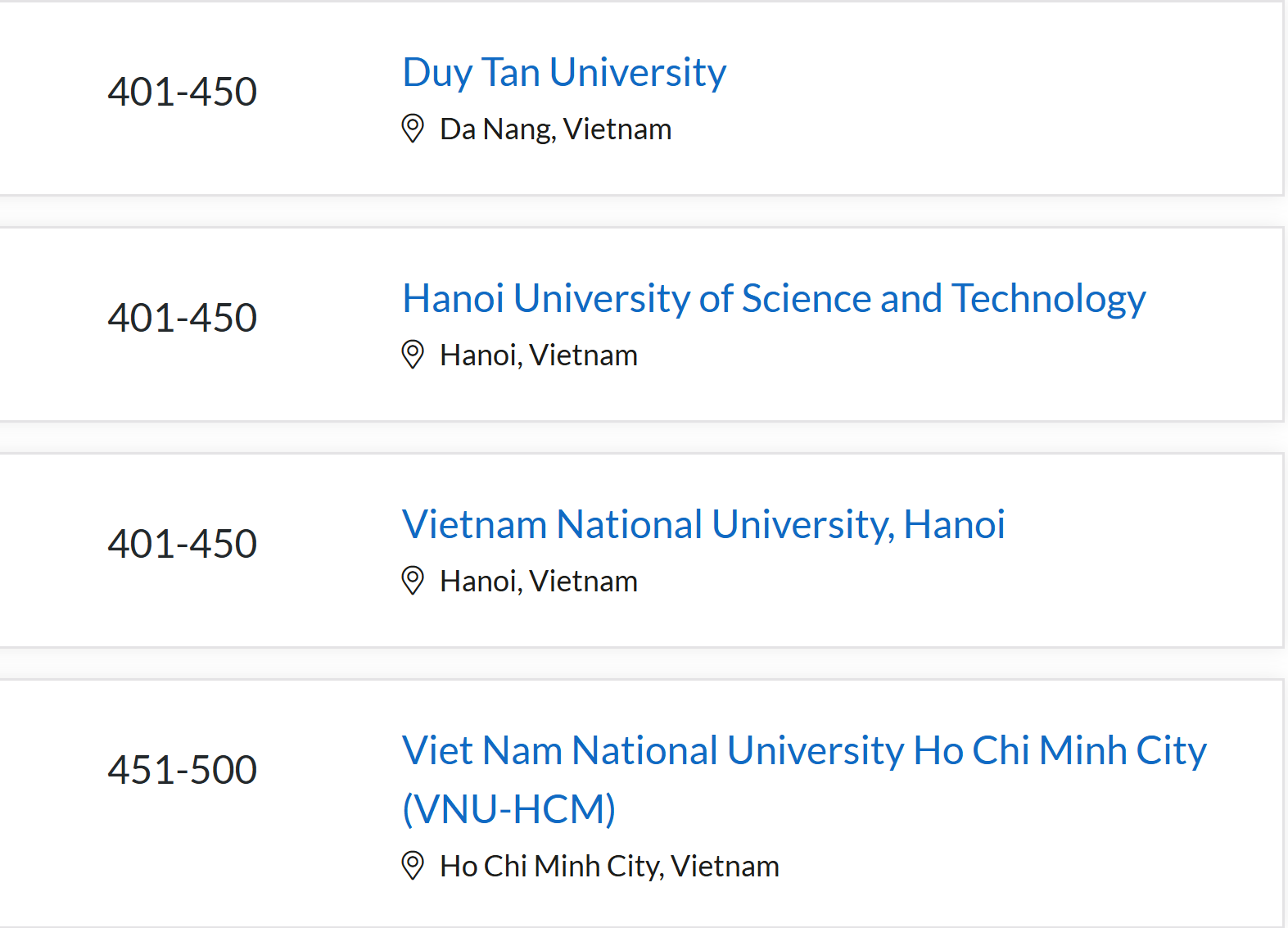The width and height of the screenshot is (1288, 928).
Task: Click the 401-450 rank beside Hanoi University of Science
Action: click(x=182, y=318)
